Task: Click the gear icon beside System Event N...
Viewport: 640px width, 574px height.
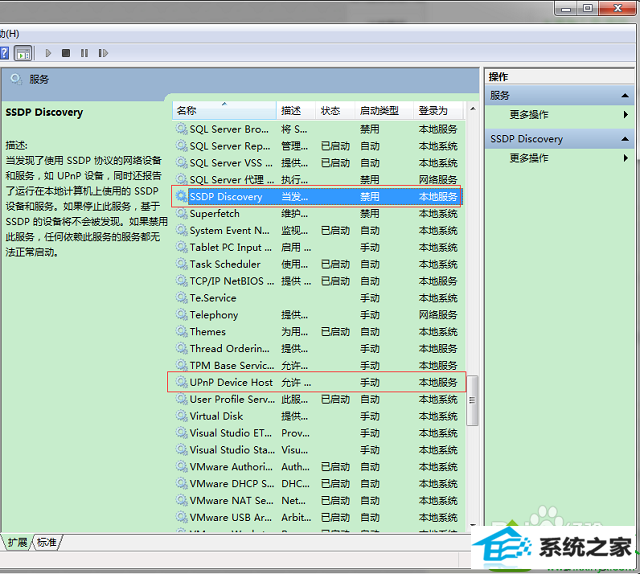Action: point(181,230)
